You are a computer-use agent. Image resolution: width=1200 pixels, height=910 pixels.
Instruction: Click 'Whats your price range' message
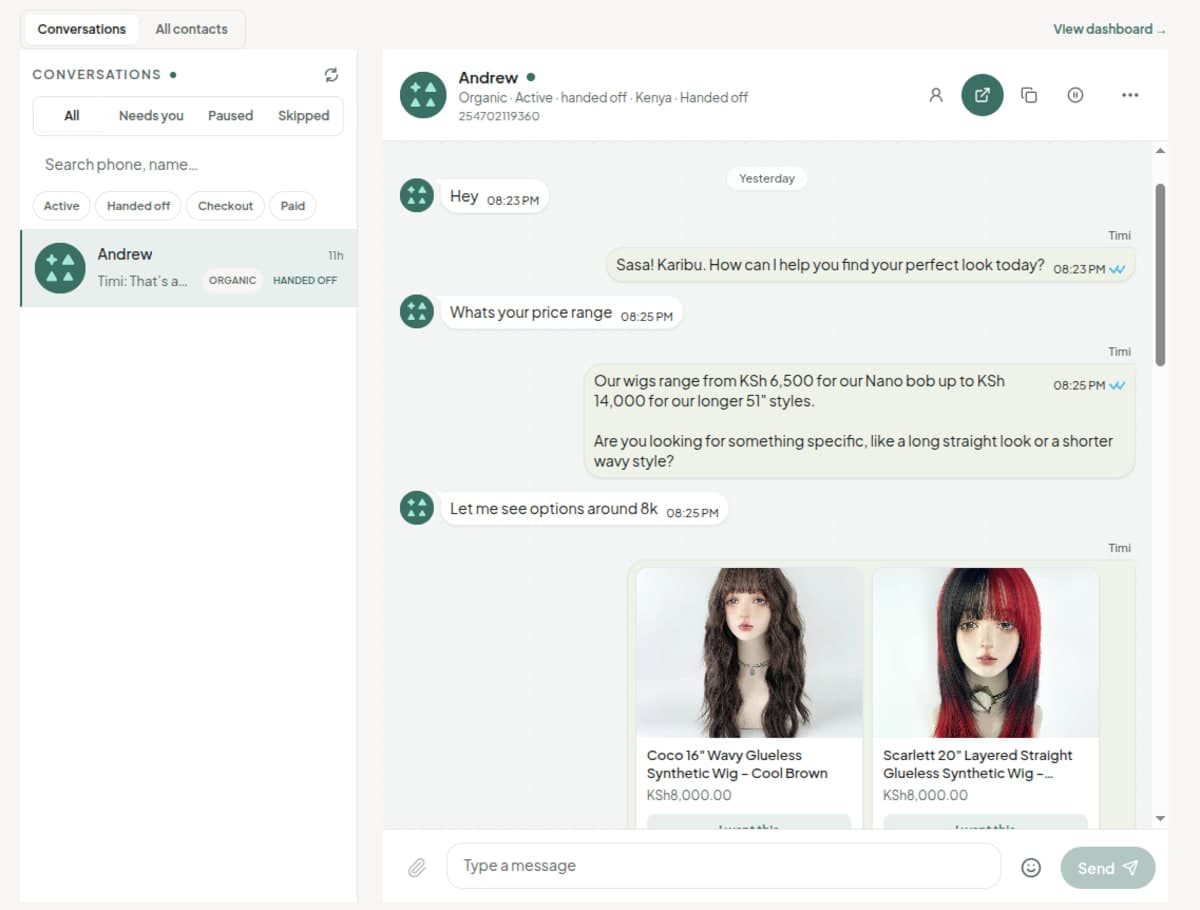point(561,313)
